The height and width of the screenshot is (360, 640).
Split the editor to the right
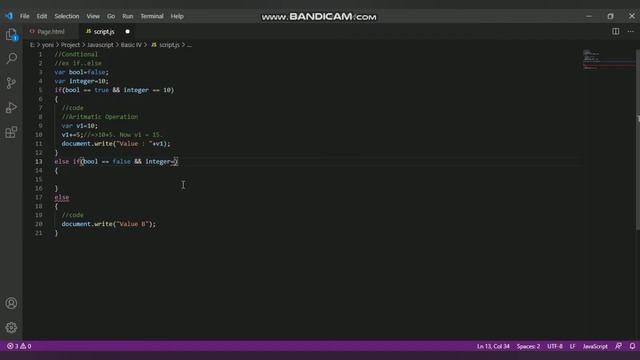(x=616, y=31)
